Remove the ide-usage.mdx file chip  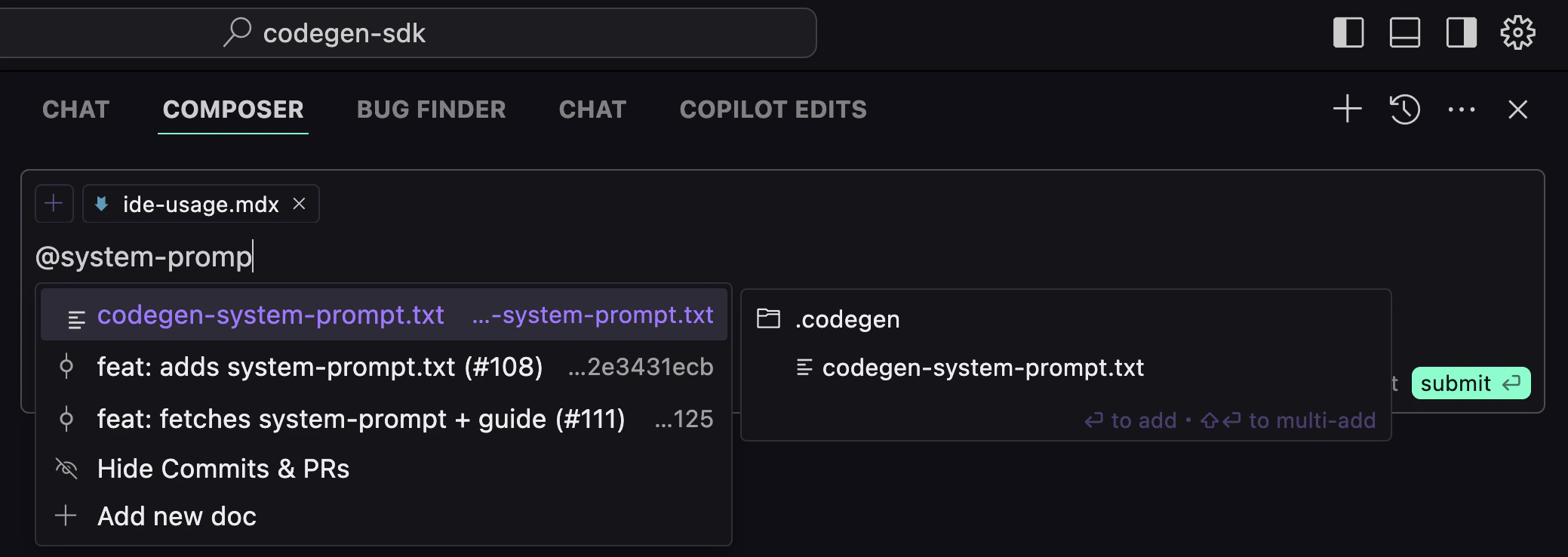pyautogui.click(x=300, y=204)
